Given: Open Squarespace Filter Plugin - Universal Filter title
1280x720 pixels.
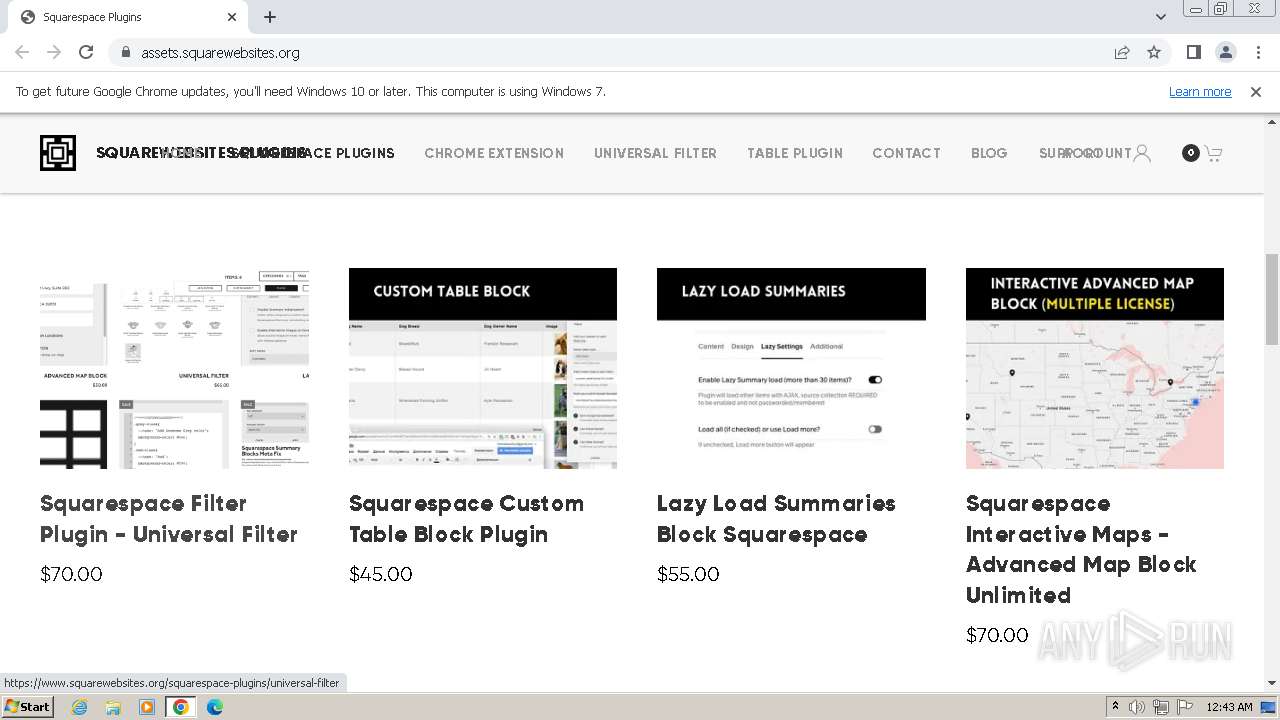Looking at the screenshot, I should point(169,519).
